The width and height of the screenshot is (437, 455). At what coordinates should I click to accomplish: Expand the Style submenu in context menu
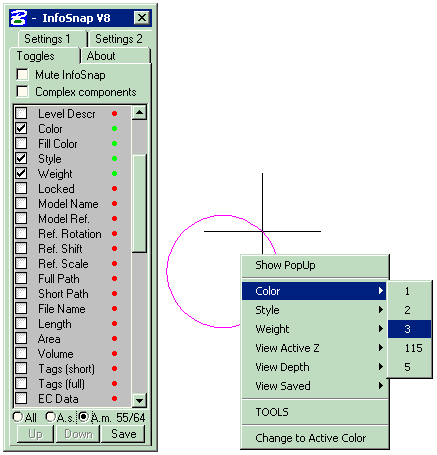coord(314,310)
